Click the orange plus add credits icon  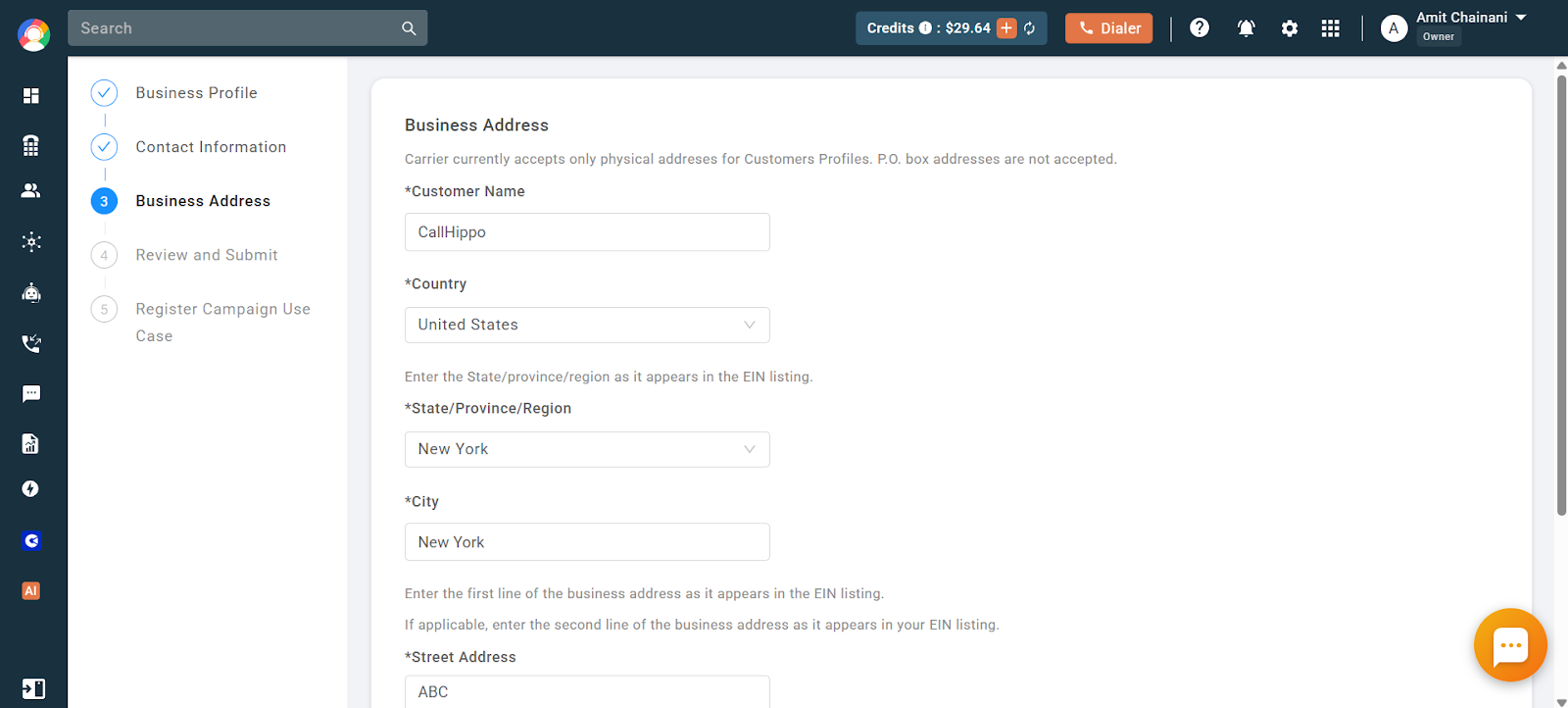tap(1006, 28)
